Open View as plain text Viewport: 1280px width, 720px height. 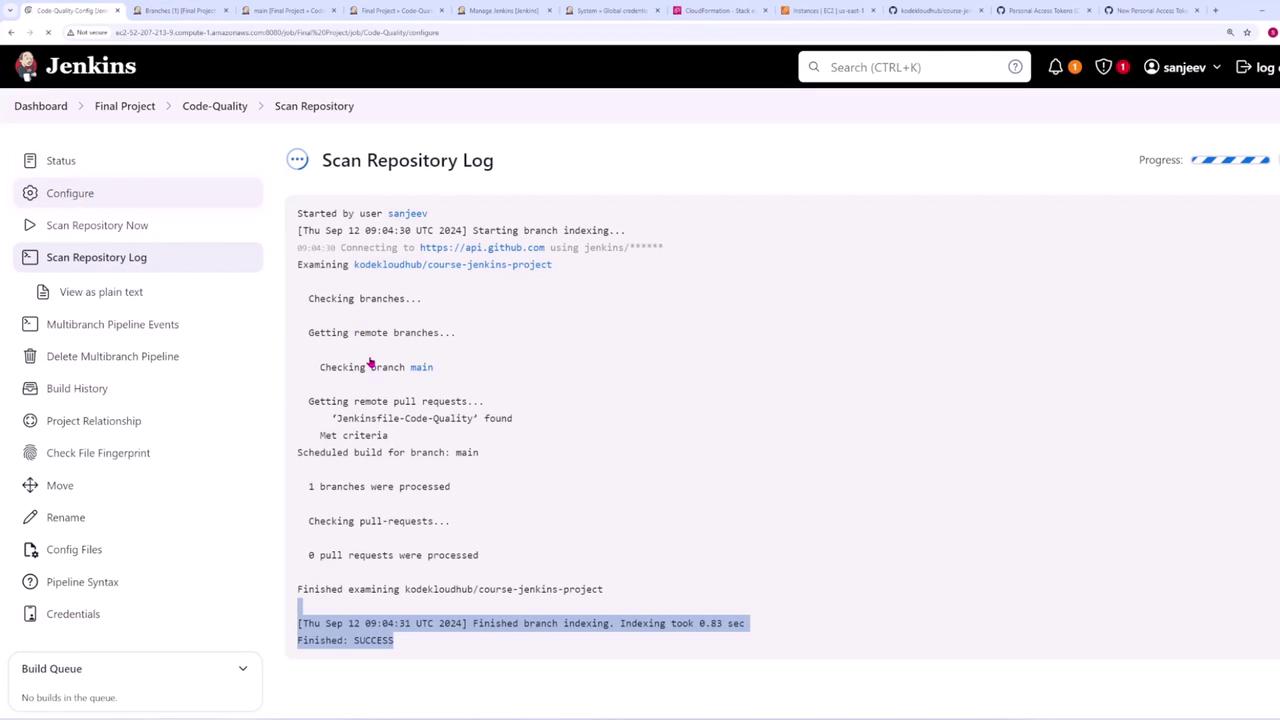(x=100, y=292)
